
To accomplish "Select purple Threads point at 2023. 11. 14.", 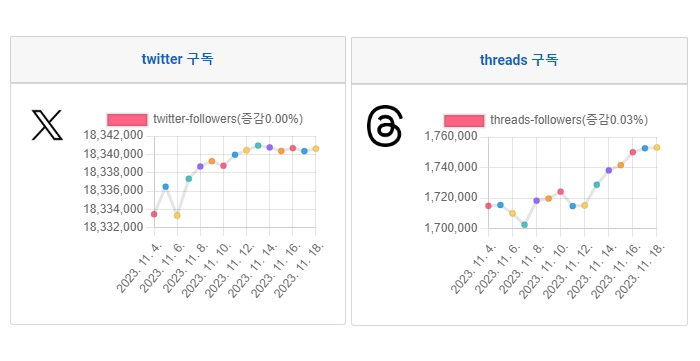I will point(608,170).
